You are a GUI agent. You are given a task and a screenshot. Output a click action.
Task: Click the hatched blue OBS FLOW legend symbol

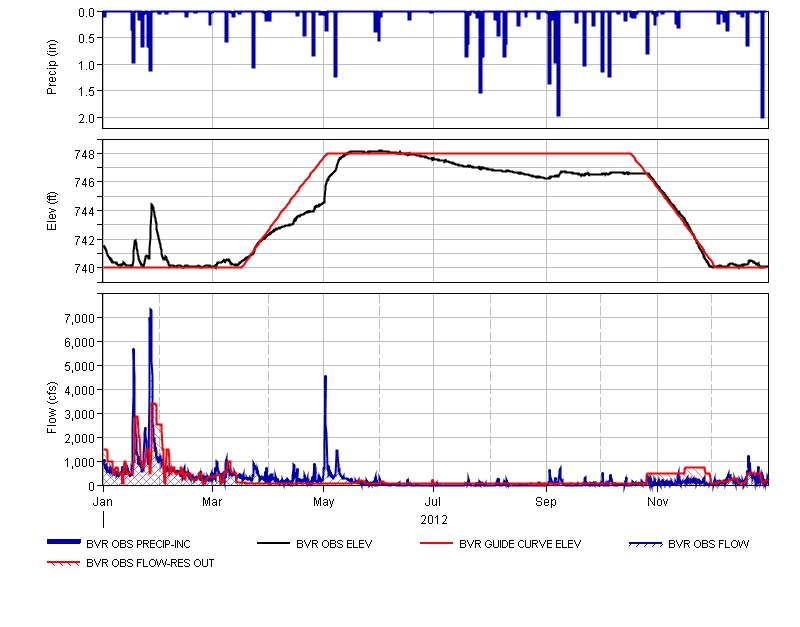pyautogui.click(x=646, y=544)
